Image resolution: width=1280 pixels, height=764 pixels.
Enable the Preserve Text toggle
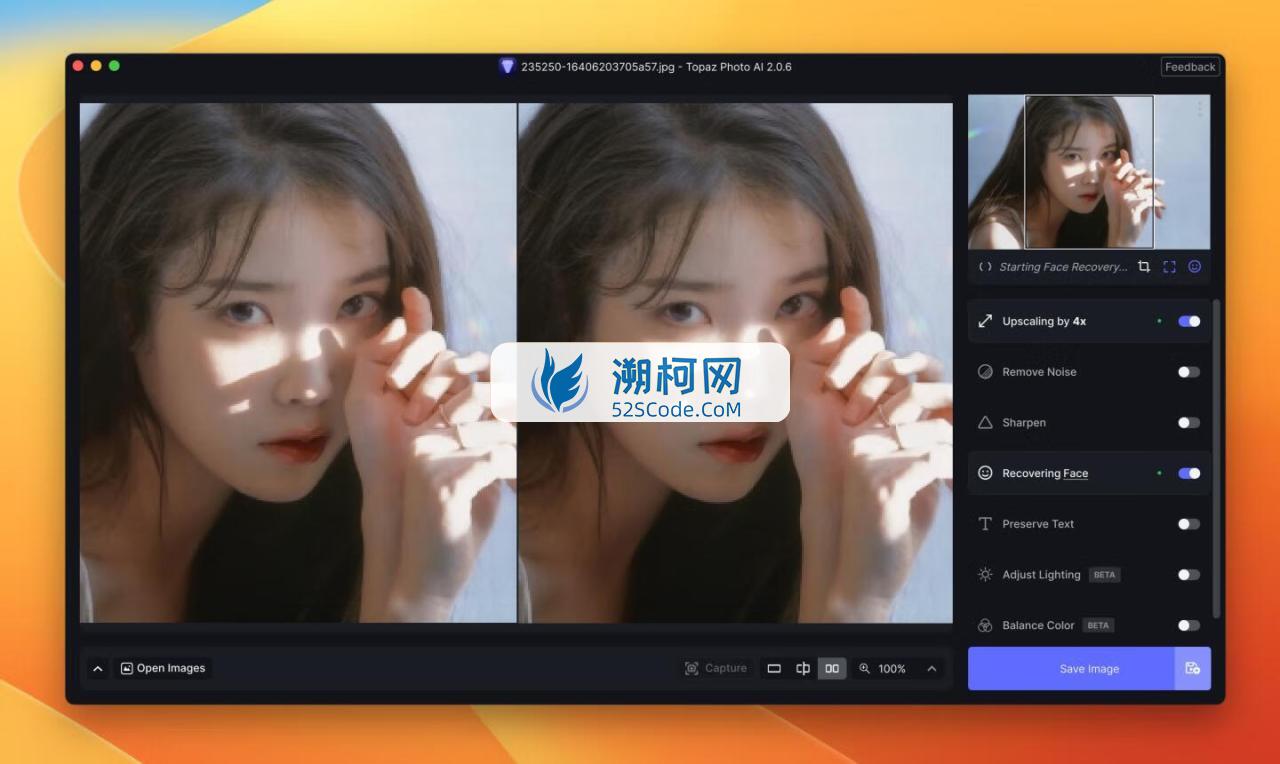tap(1189, 524)
